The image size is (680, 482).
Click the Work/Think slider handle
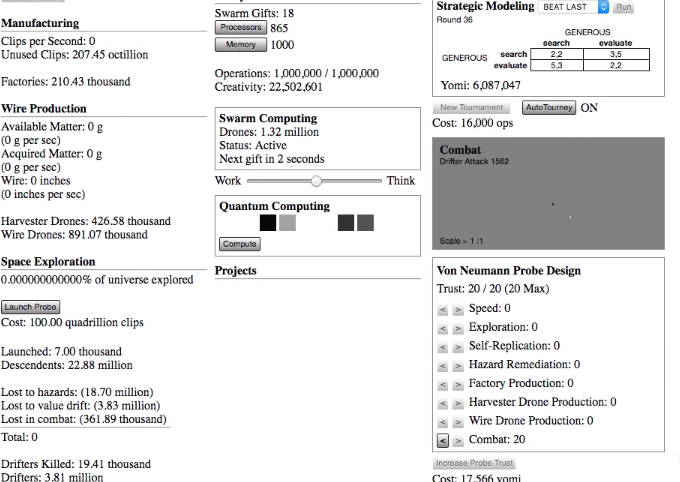(x=316, y=181)
